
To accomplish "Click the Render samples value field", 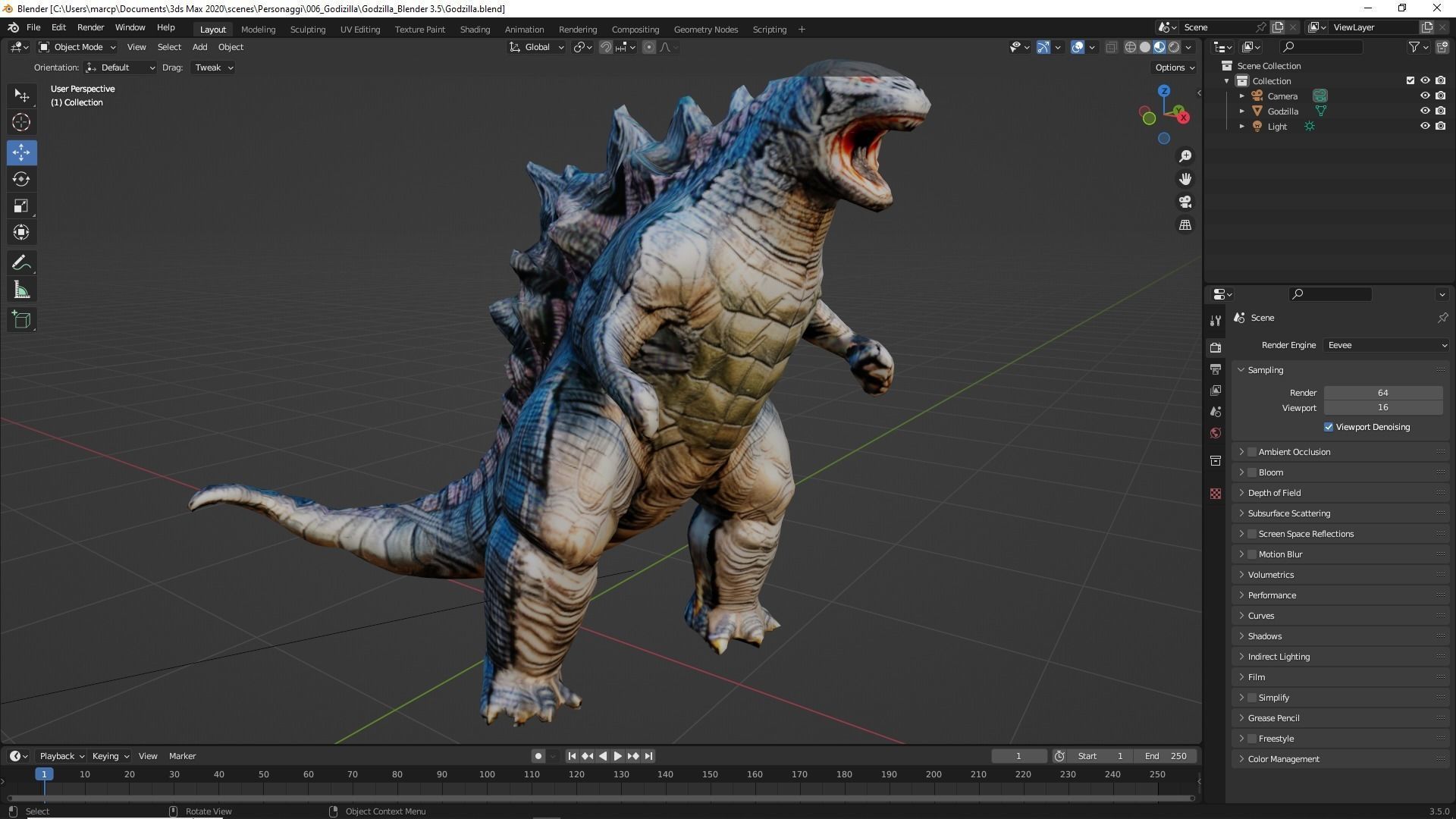I will pyautogui.click(x=1382, y=393).
